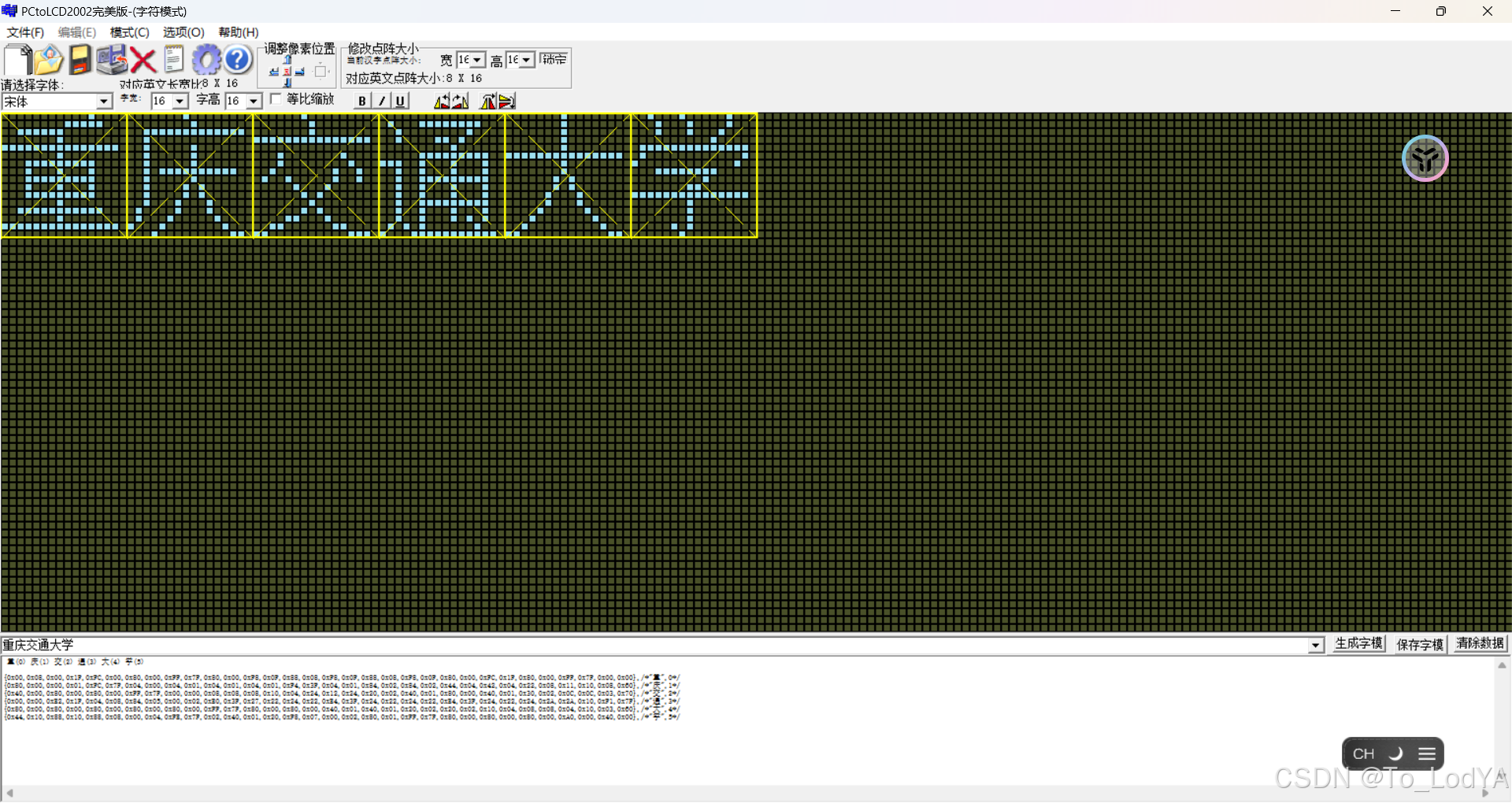Click the dotted square pixel position icon
This screenshot has height=803, width=1512.
click(321, 72)
